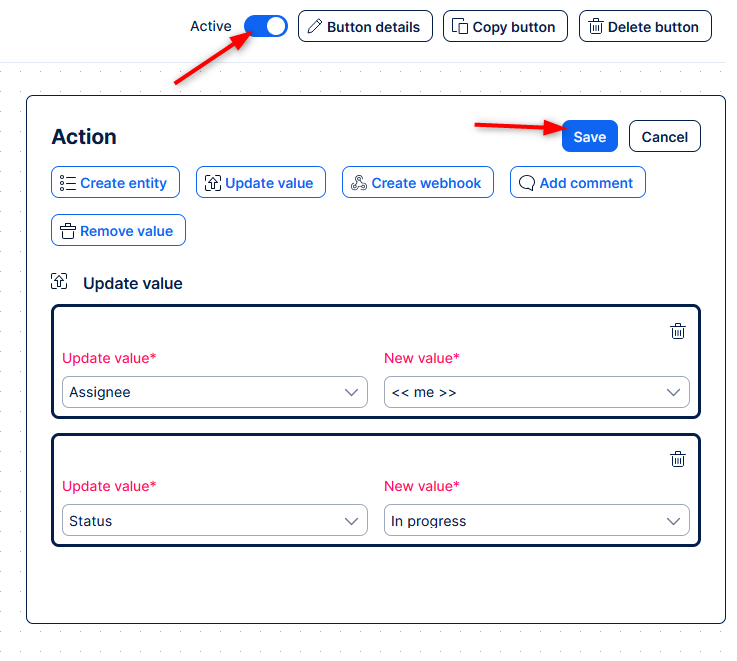
Task: Expand the 'In progress' new value dropdown
Action: click(x=536, y=521)
